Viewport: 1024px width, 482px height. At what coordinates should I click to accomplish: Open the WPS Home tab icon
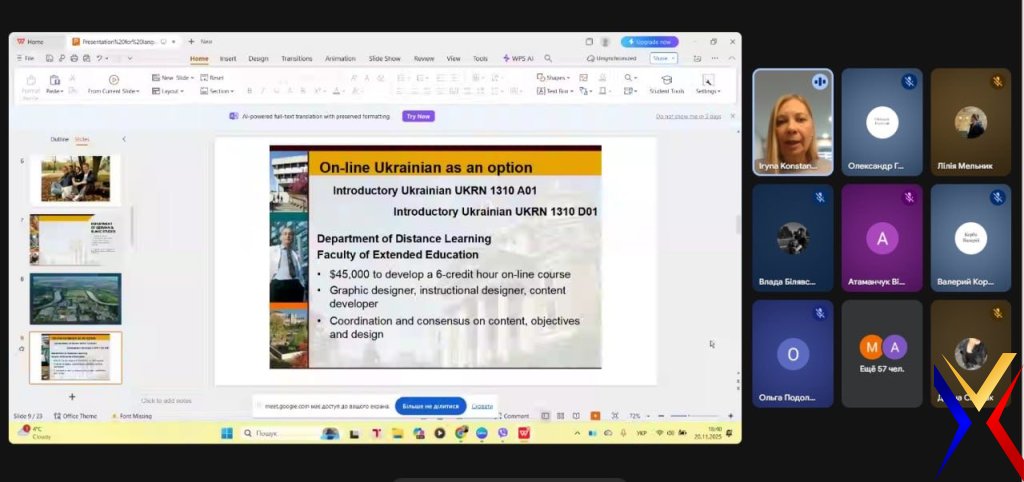coord(30,42)
